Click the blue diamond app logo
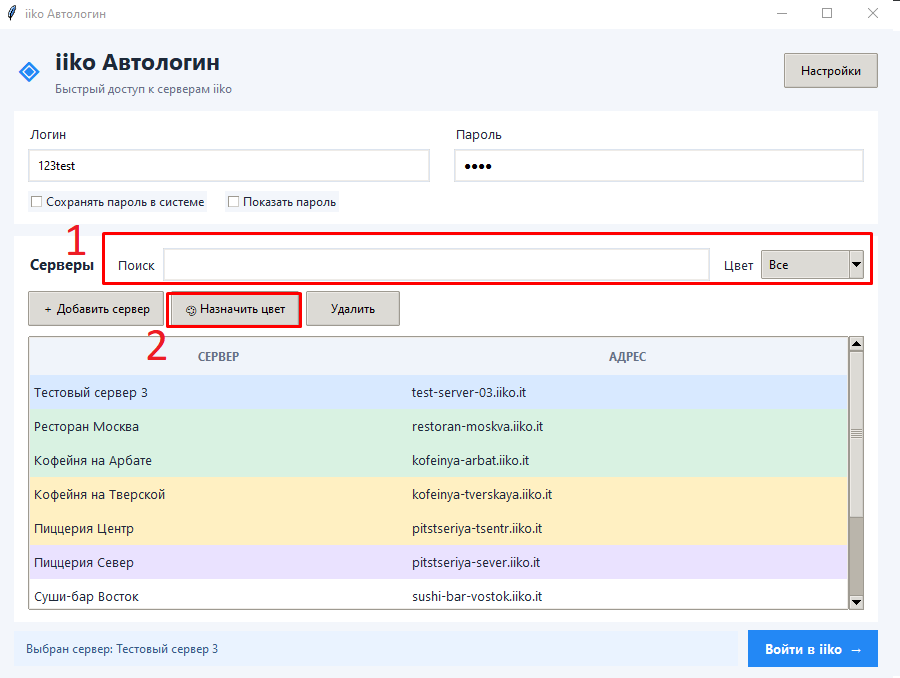 click(29, 72)
